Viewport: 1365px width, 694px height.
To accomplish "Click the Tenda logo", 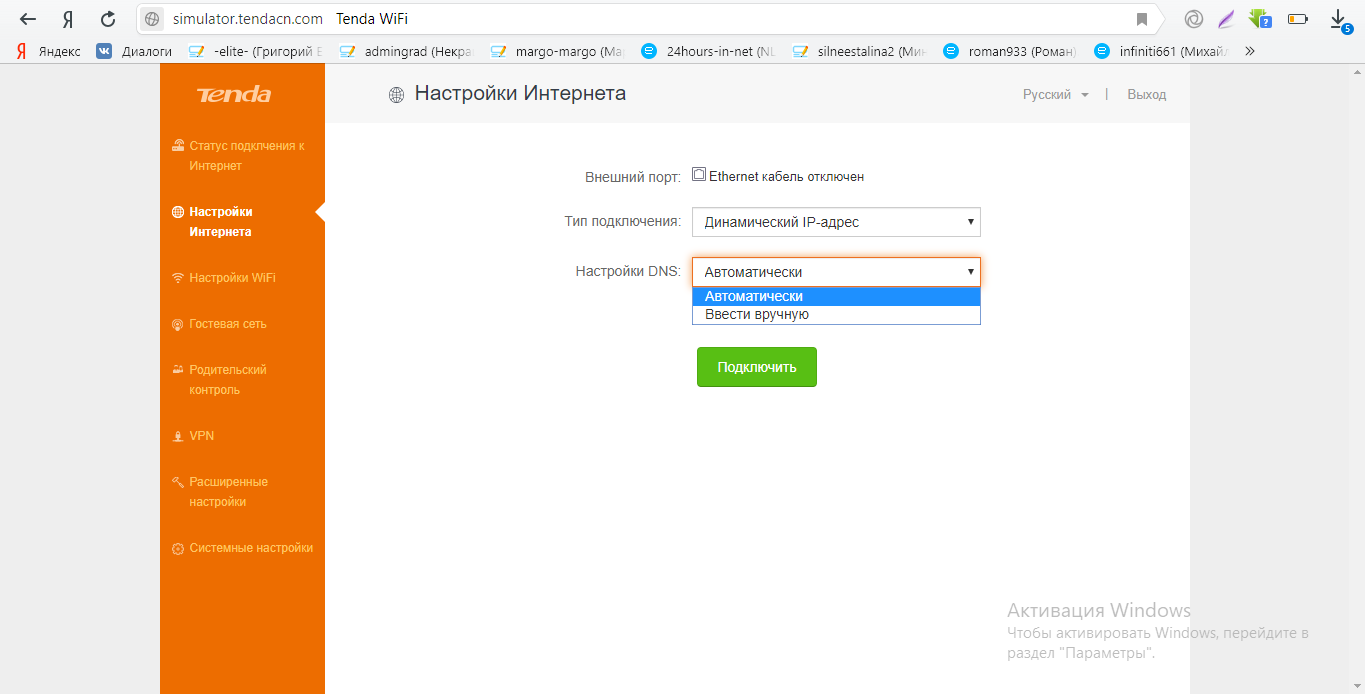I will [x=234, y=95].
